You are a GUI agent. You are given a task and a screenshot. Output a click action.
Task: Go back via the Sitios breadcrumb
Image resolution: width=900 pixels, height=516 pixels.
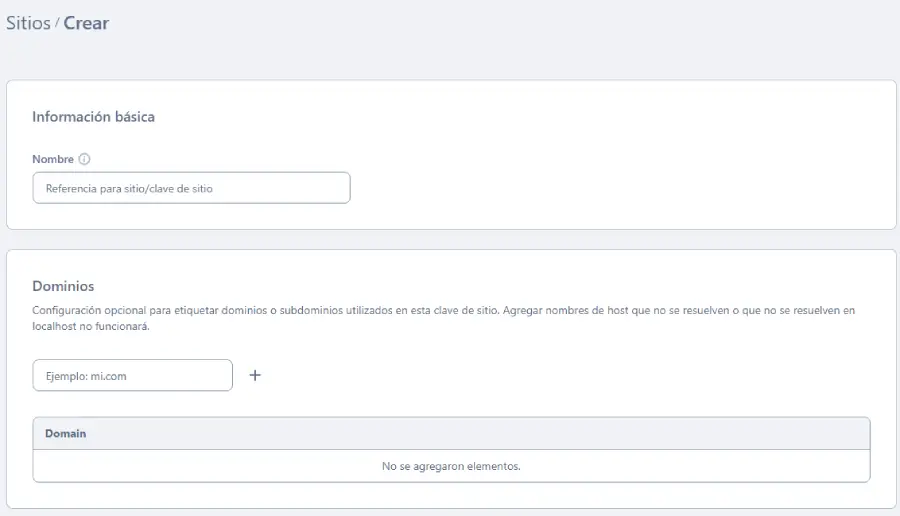(x=28, y=23)
